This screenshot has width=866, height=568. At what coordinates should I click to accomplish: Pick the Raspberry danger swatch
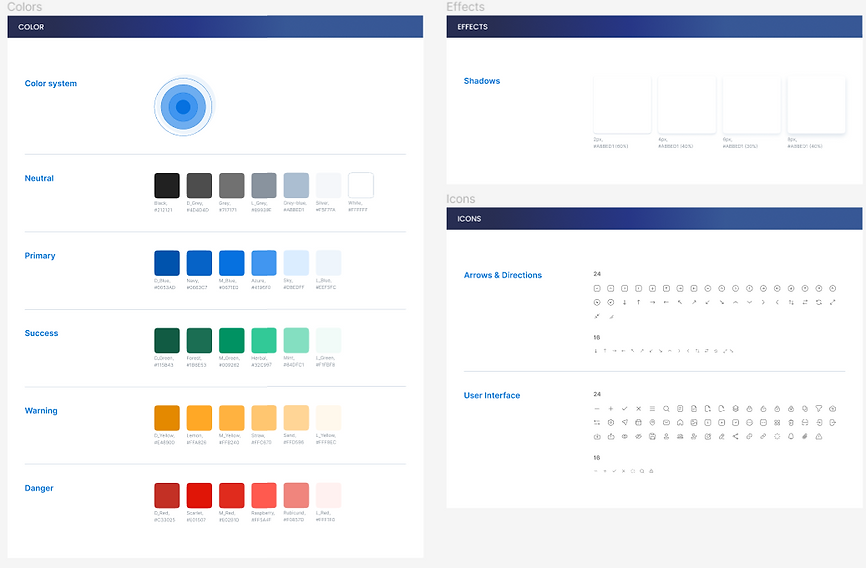coord(264,495)
